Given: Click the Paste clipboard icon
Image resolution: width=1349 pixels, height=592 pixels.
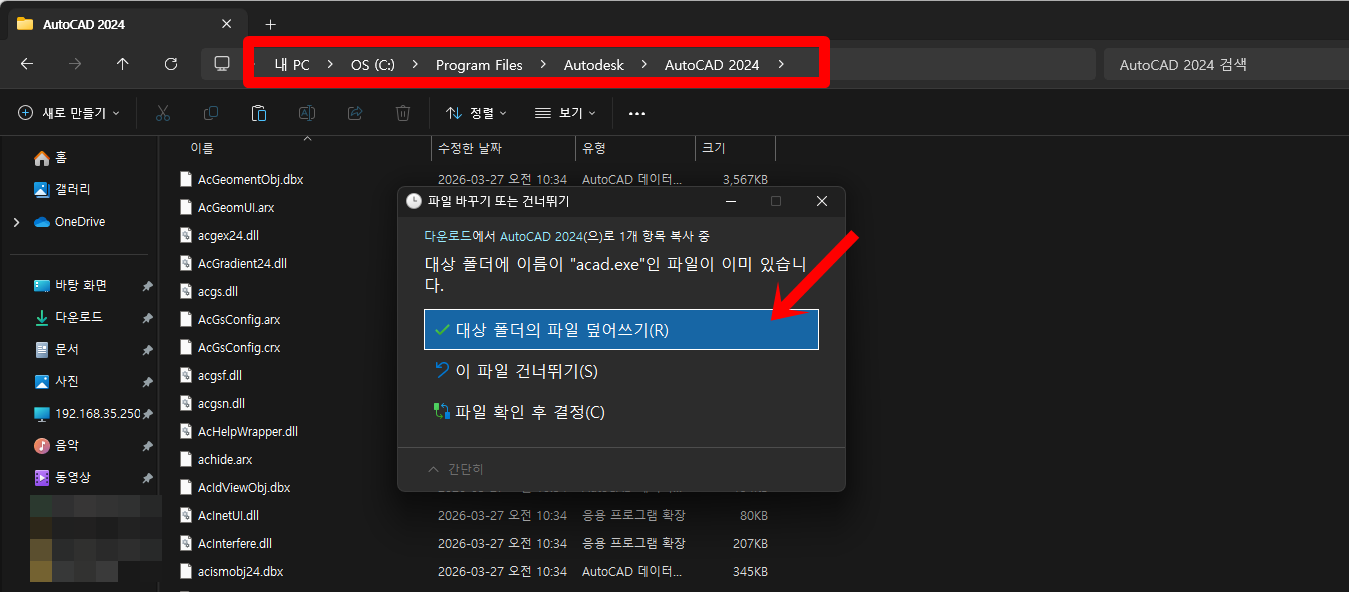Looking at the screenshot, I should pyautogui.click(x=259, y=113).
